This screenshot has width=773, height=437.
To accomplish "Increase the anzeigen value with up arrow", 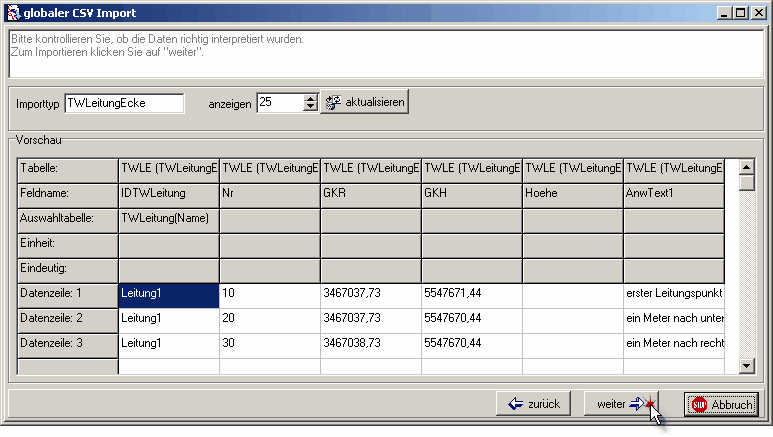I will coord(310,98).
